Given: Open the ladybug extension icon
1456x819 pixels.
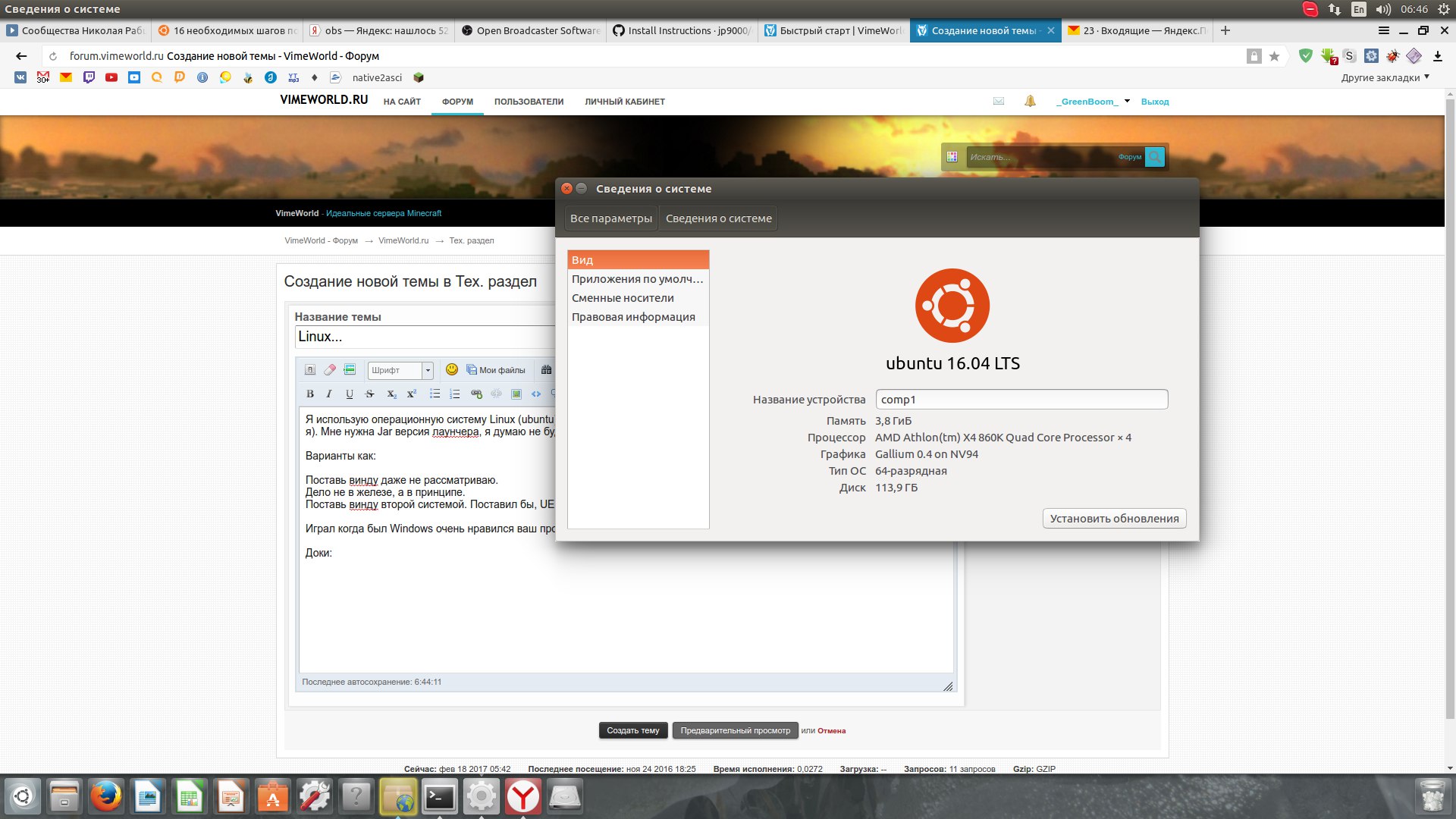Looking at the screenshot, I should coord(1393,55).
